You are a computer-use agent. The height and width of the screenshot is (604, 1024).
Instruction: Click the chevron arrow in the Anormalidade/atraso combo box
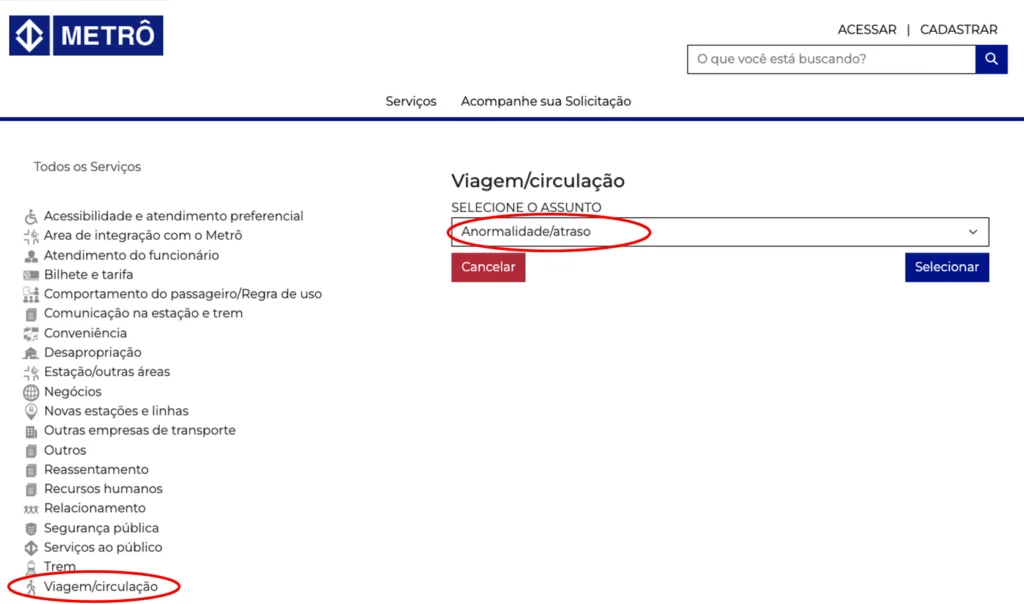tap(972, 232)
